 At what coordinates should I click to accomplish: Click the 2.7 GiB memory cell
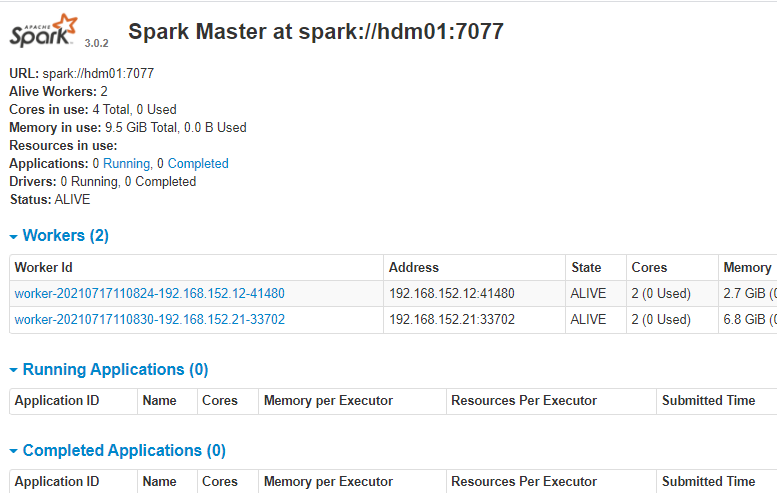point(749,293)
